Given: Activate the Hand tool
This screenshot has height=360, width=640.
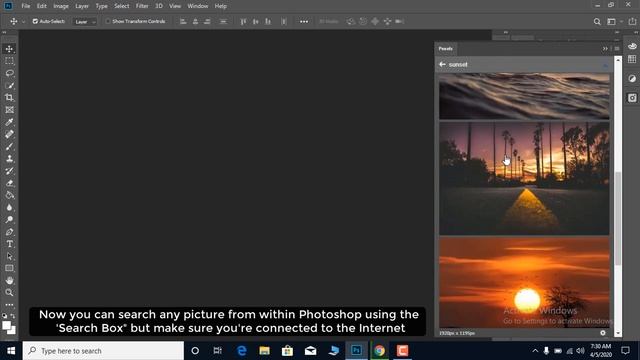Looking at the screenshot, I should coord(9,280).
